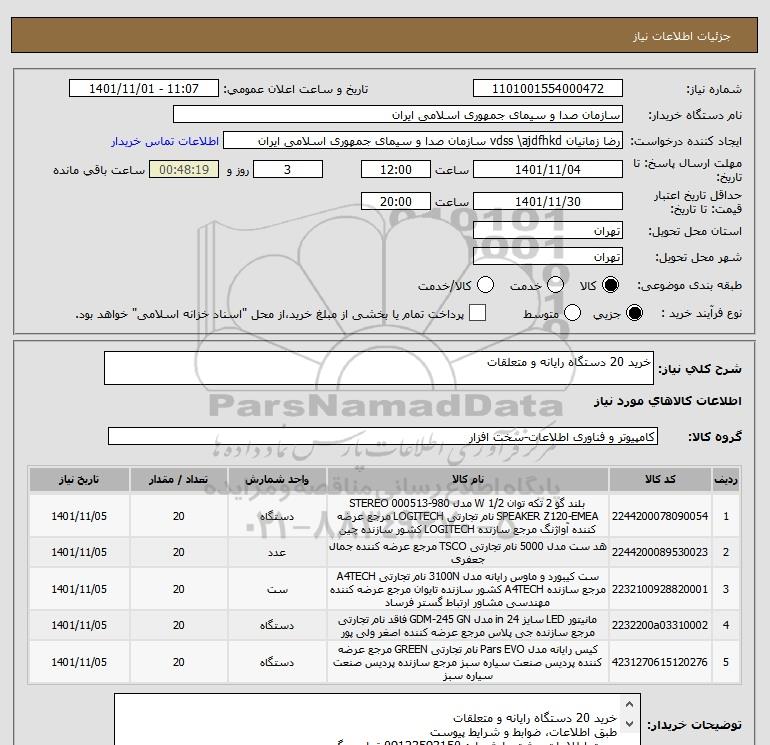Screen dimensions: 770x745
Task: Click response deadline time 12:00
Action: [x=396, y=169]
